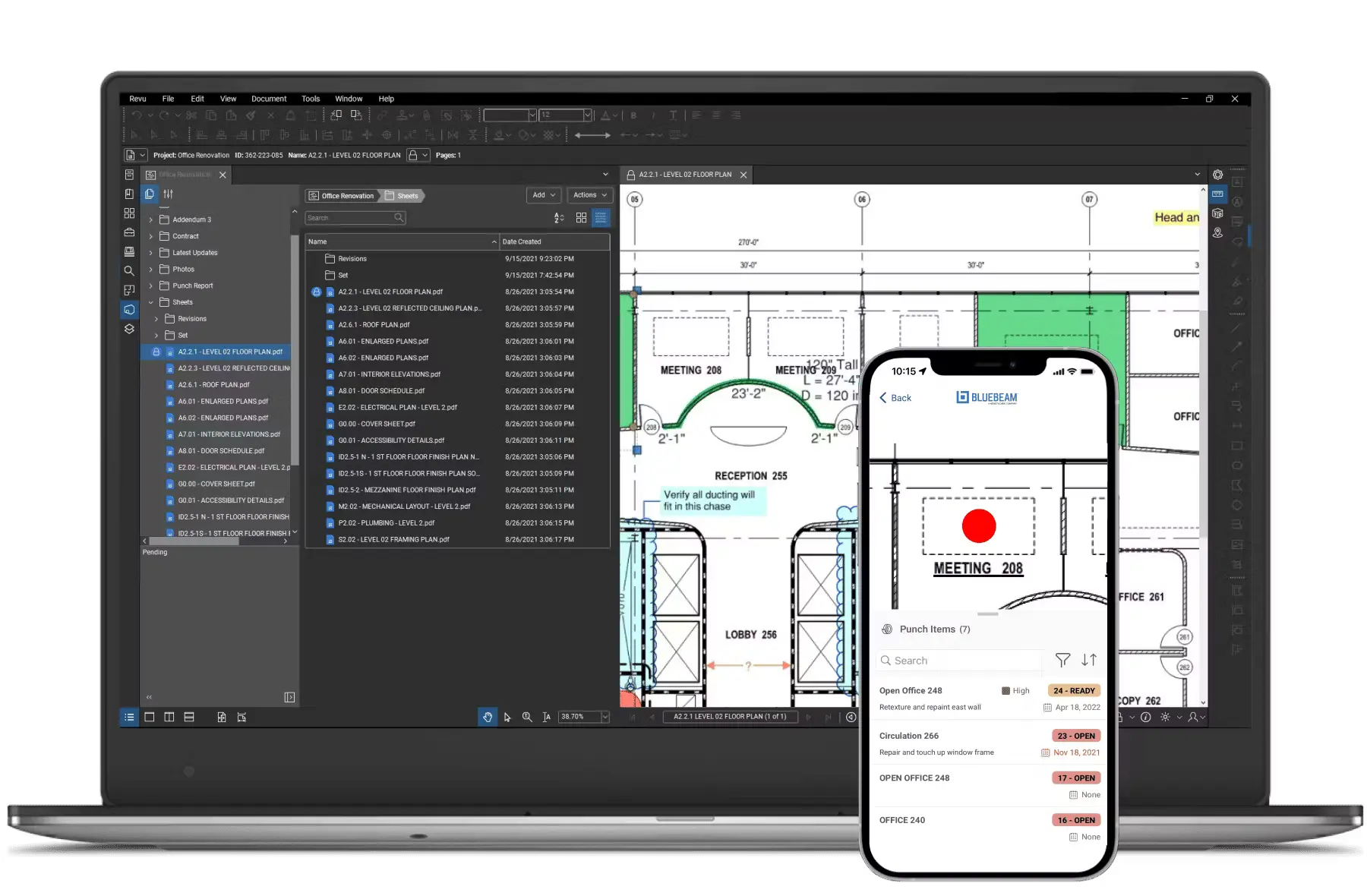Open the Help menu
Image resolution: width=1367 pixels, height=896 pixels.
(387, 99)
